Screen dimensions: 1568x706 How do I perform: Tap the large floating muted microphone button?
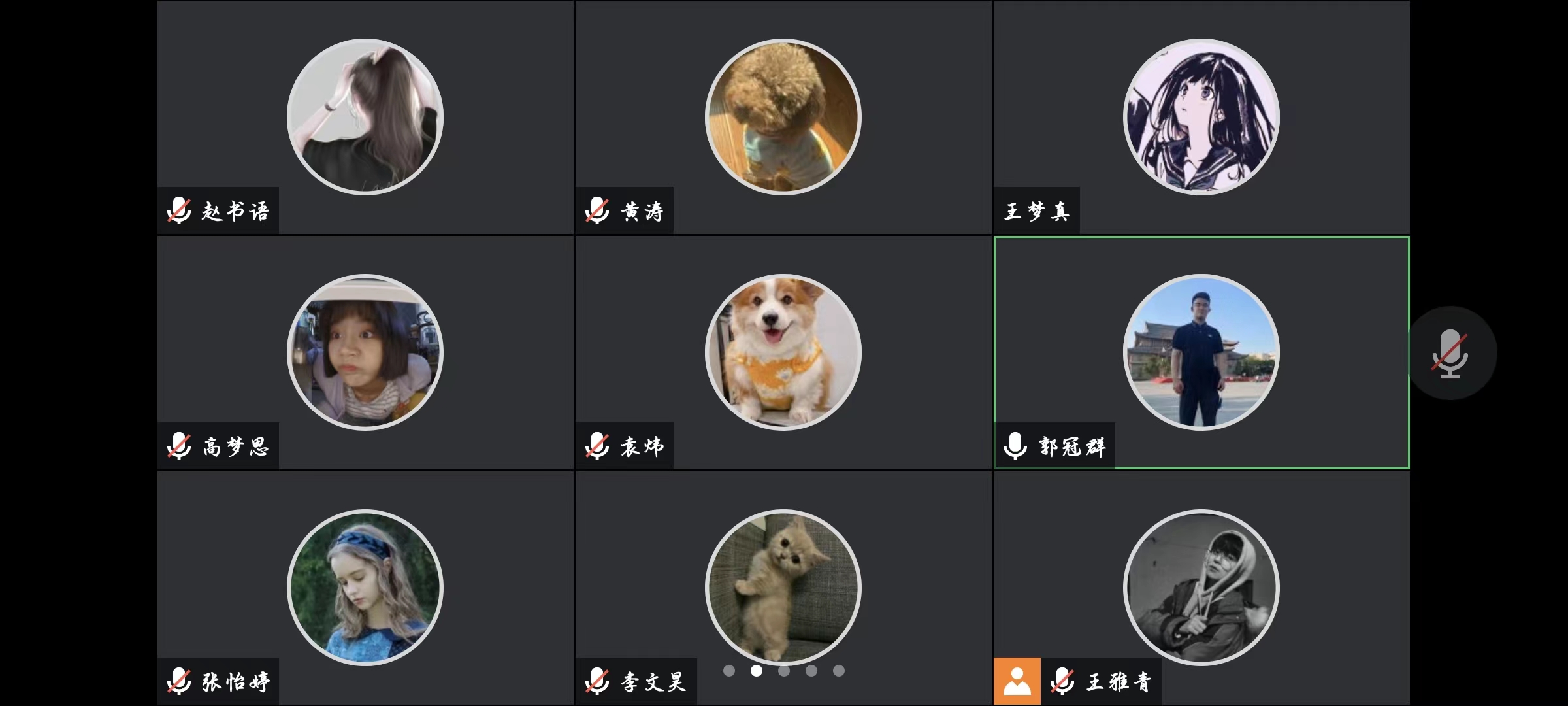click(1452, 353)
